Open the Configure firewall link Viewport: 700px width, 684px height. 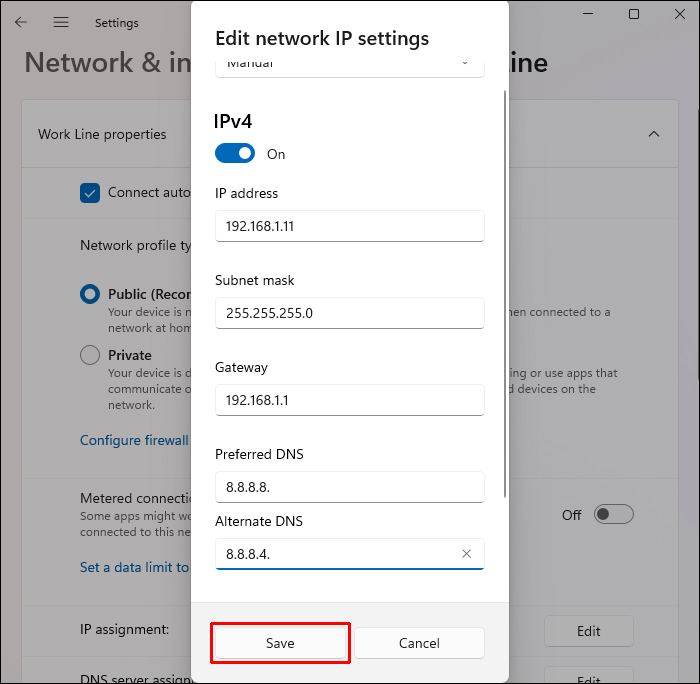coord(134,440)
